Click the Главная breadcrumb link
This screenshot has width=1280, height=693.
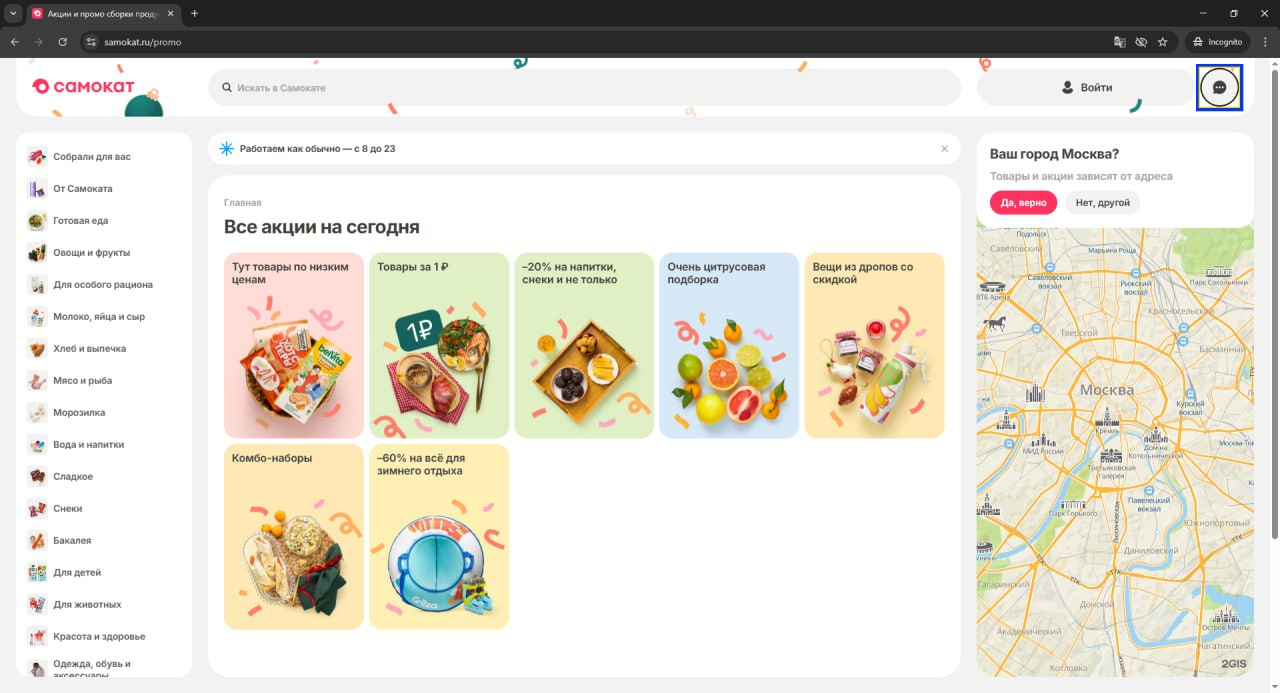[242, 203]
